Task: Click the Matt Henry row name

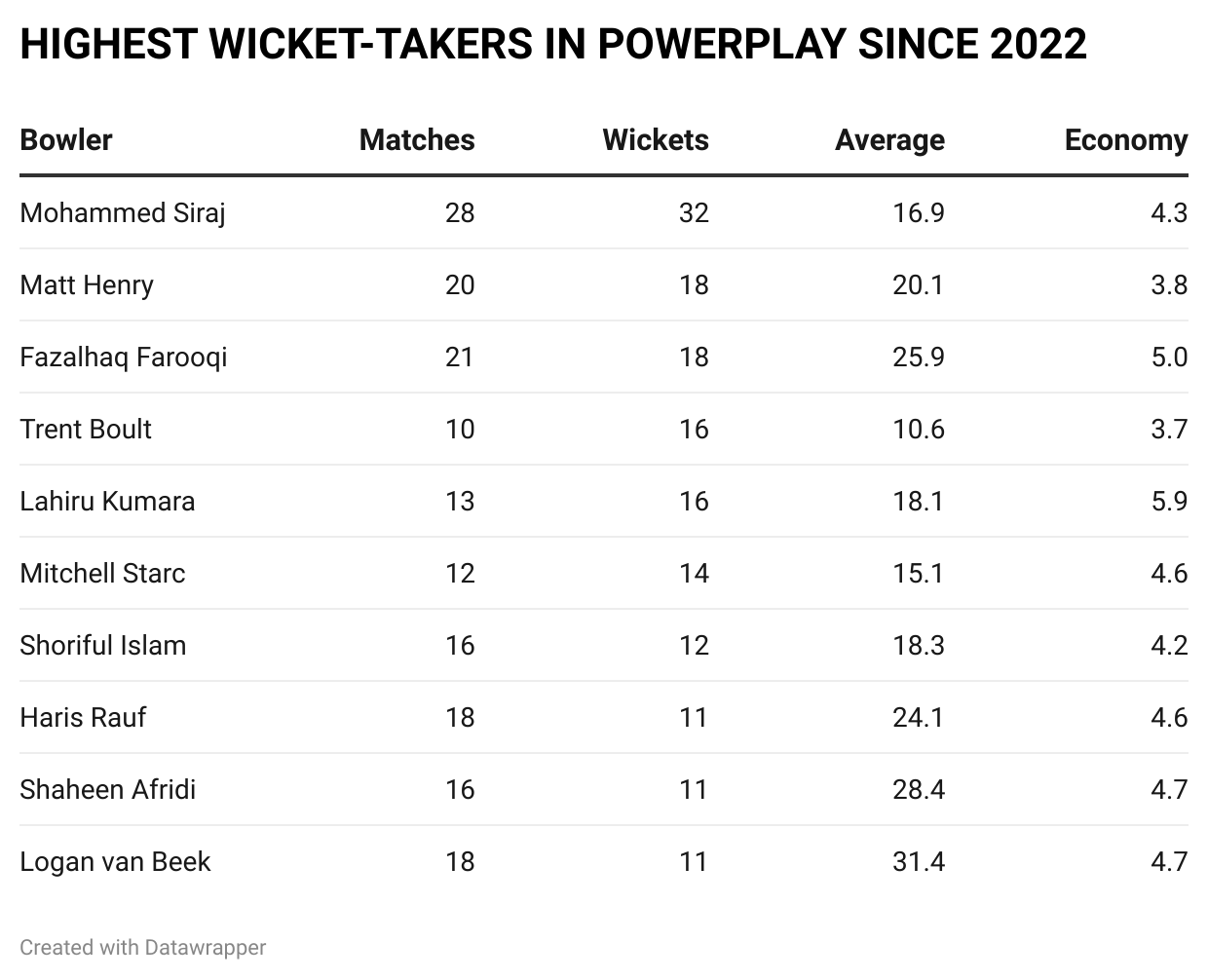Action: (87, 284)
